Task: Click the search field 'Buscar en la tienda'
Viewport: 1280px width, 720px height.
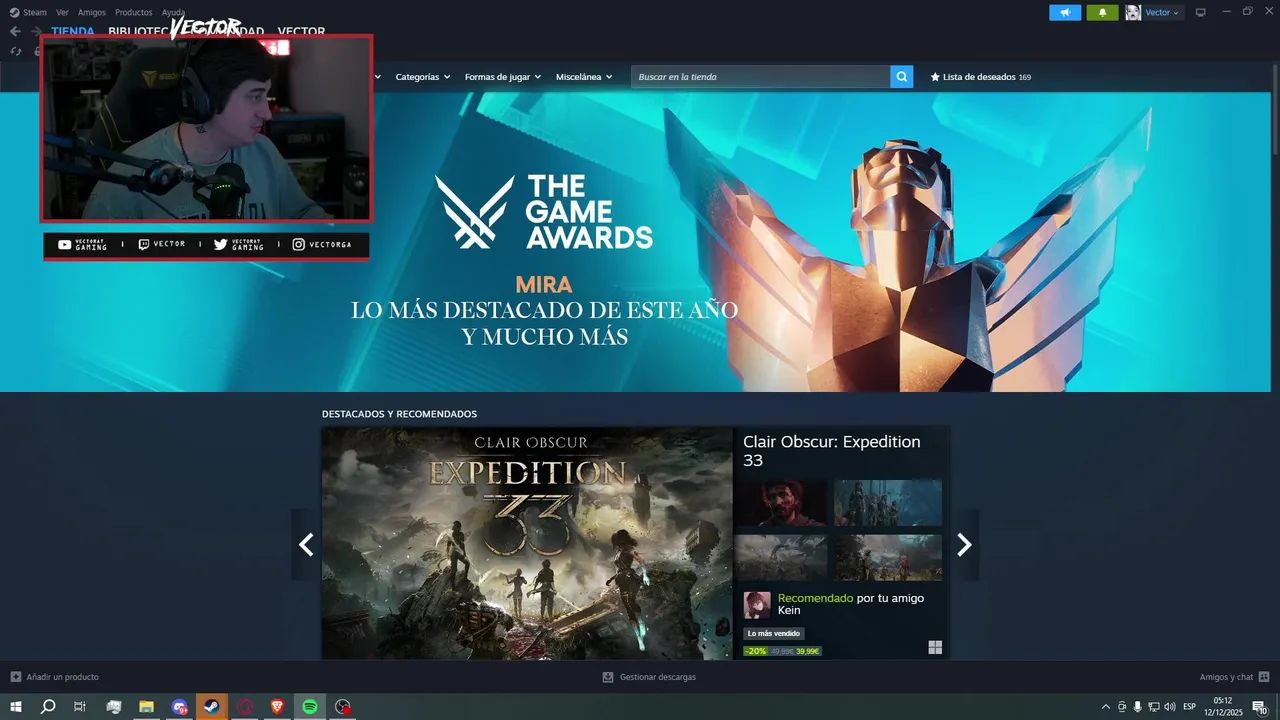Action: pos(761,77)
